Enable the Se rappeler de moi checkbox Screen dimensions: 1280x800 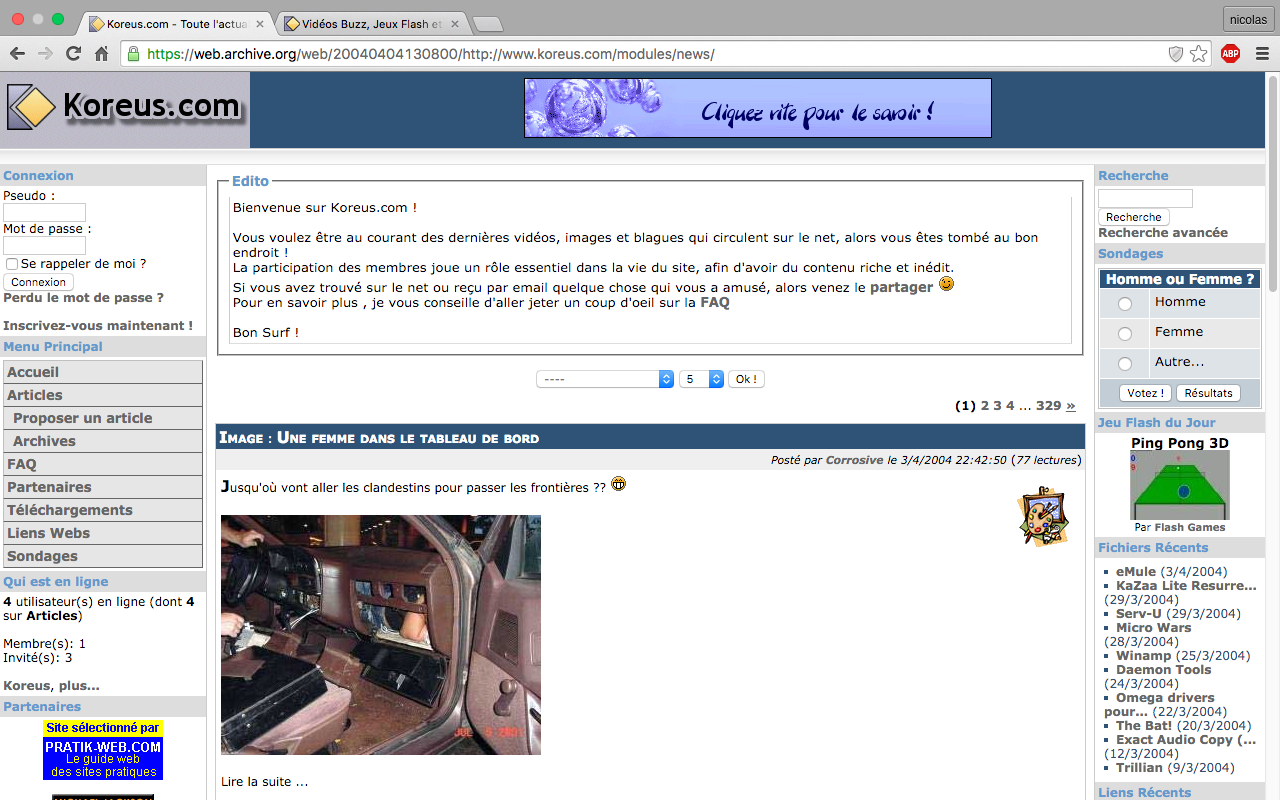click(x=12, y=264)
